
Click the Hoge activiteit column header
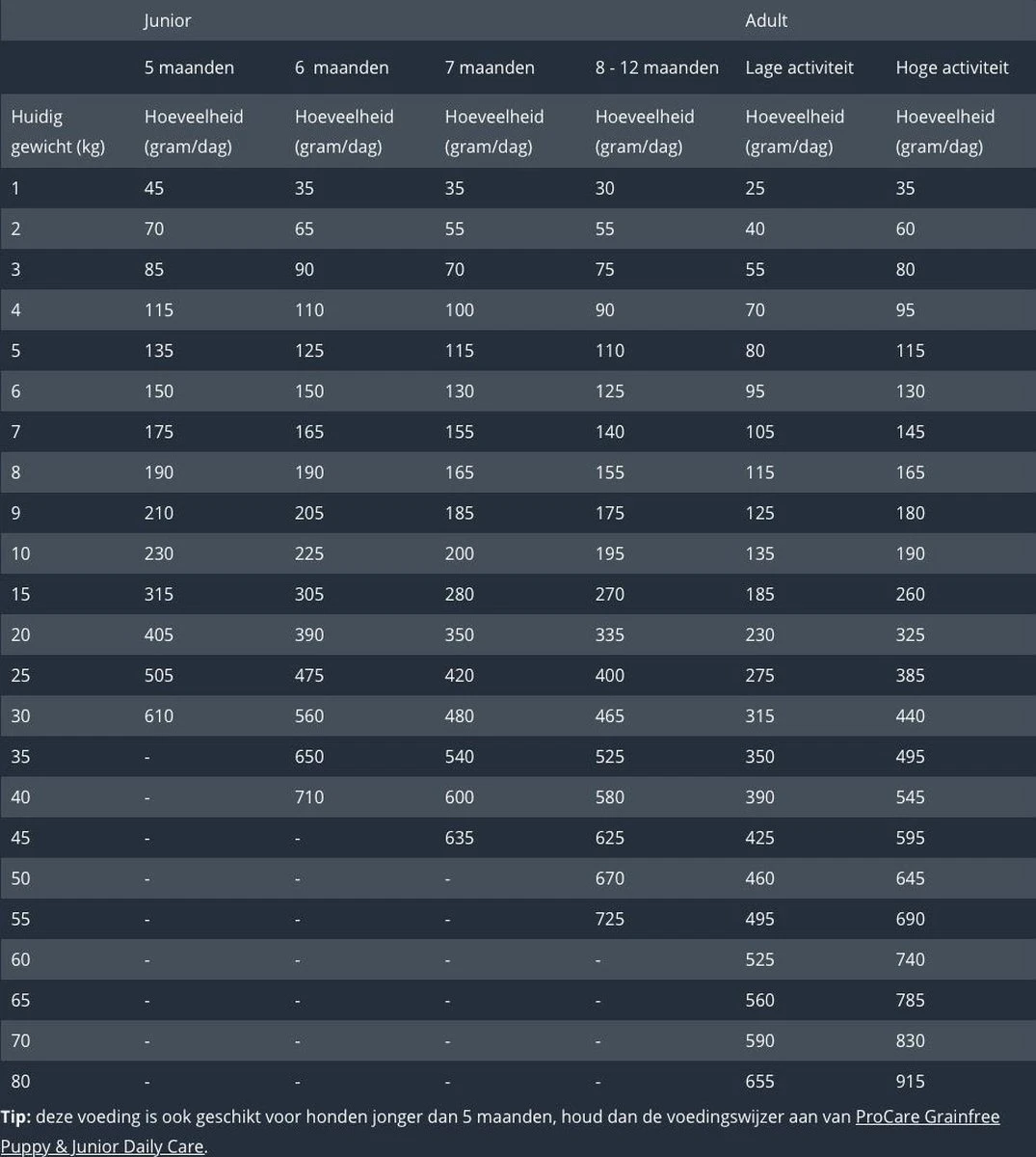click(951, 67)
